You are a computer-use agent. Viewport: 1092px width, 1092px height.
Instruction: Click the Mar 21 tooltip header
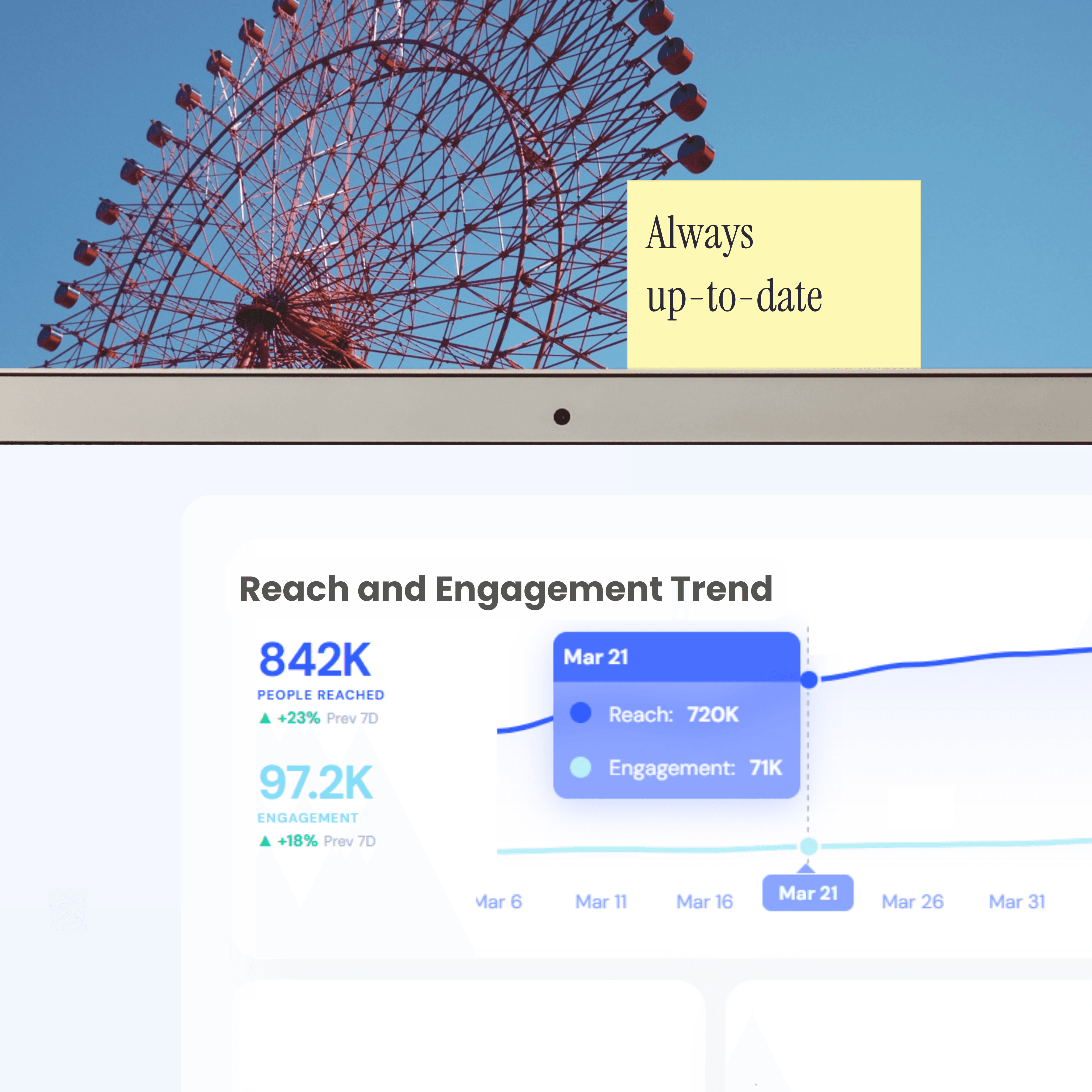coord(677,657)
